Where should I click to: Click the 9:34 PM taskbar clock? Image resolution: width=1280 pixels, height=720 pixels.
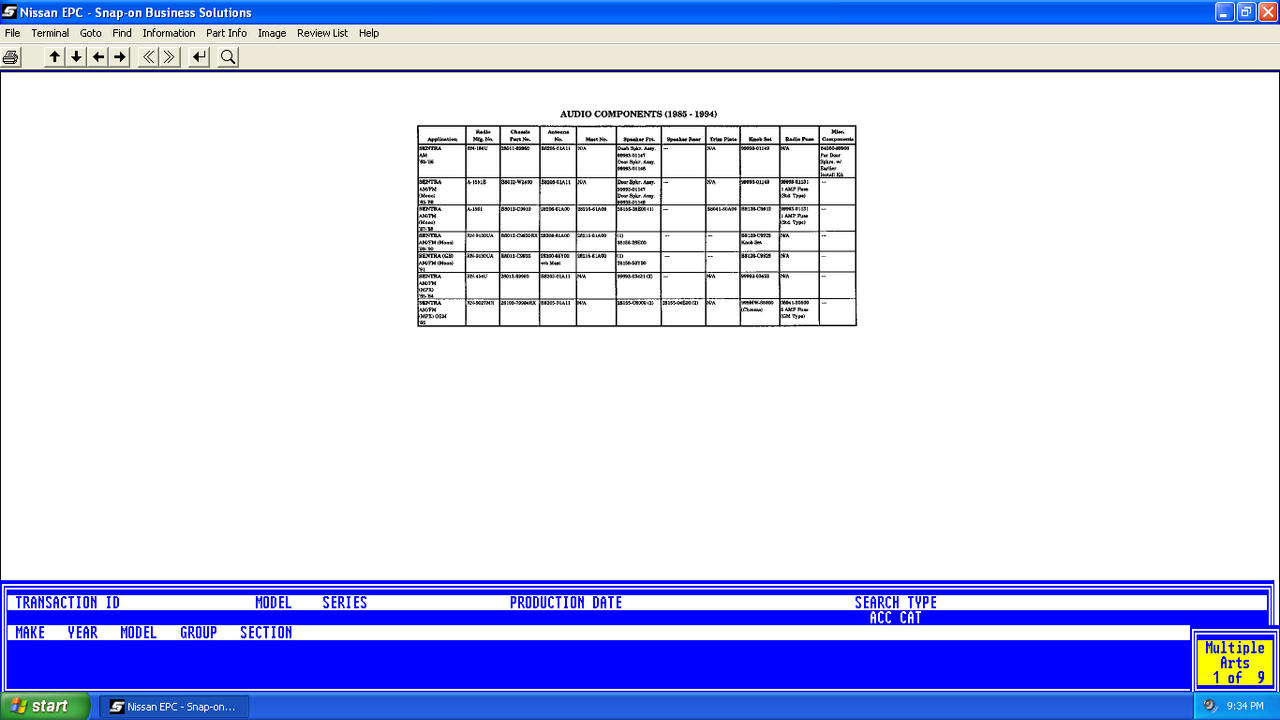point(1245,706)
